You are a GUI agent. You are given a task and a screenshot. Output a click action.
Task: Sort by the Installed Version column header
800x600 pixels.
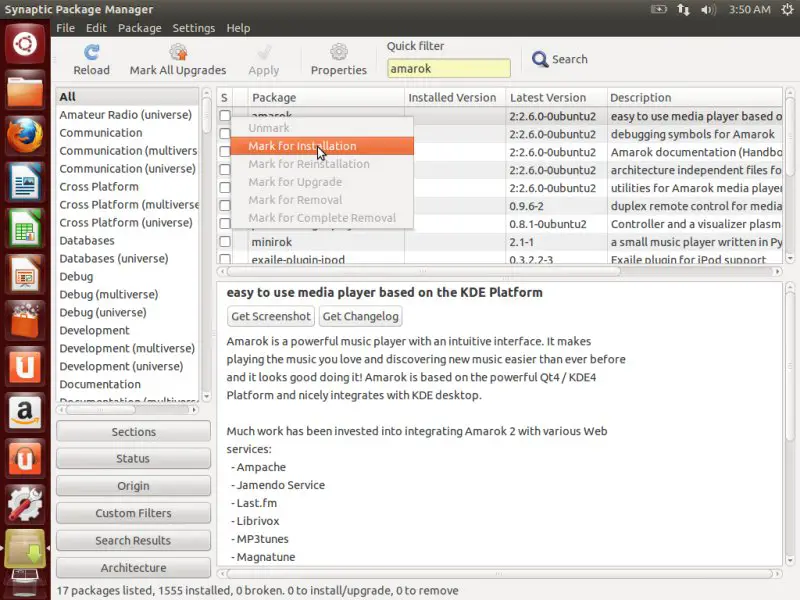pos(455,97)
